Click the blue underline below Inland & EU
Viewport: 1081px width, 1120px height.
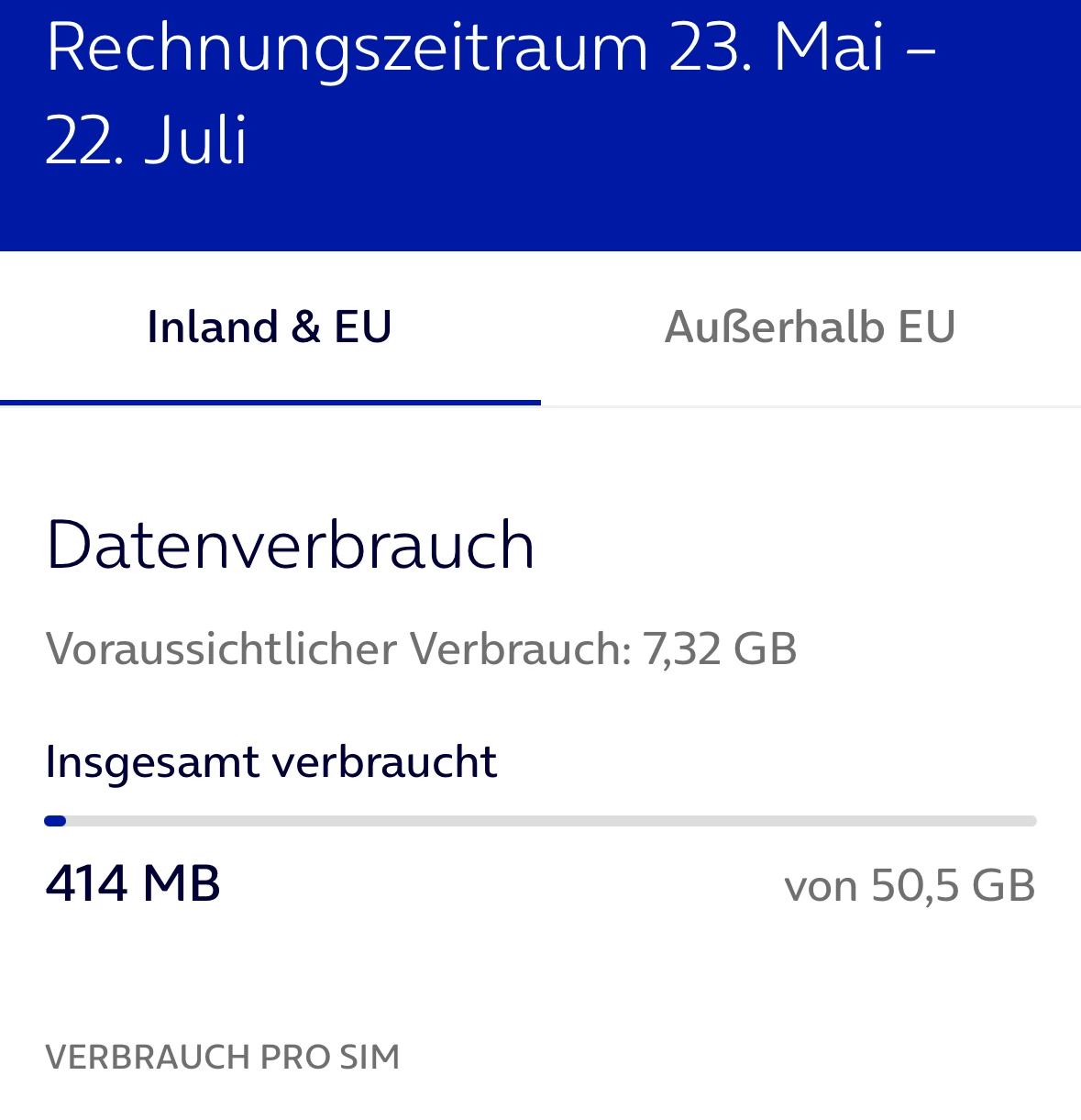(270, 402)
